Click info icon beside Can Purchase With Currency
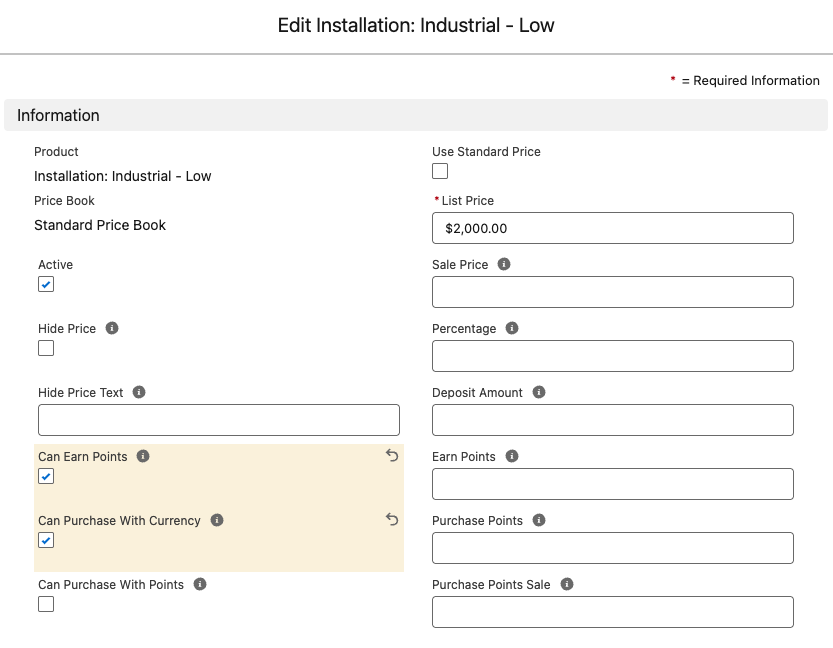The height and width of the screenshot is (648, 833). point(217,520)
